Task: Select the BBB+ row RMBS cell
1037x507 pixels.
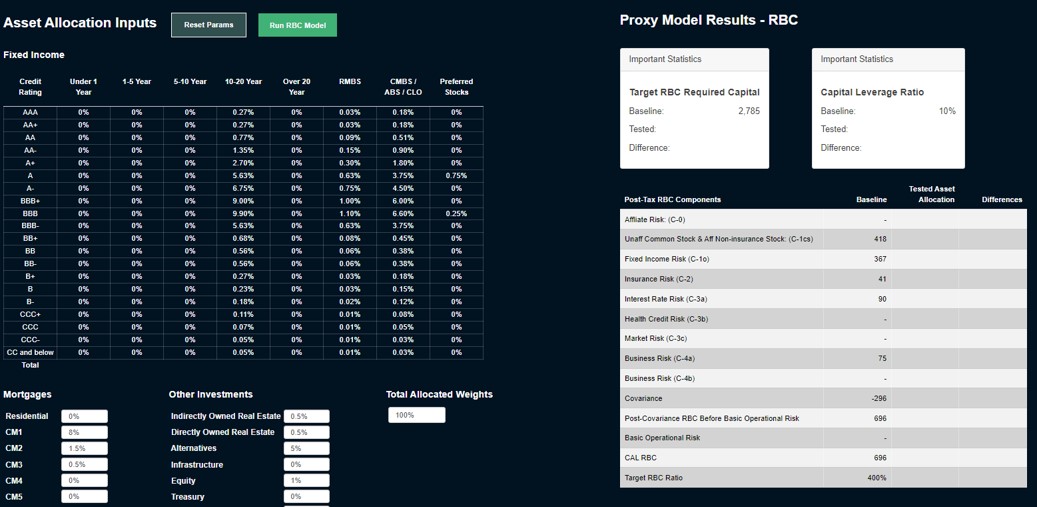Action: pos(349,200)
